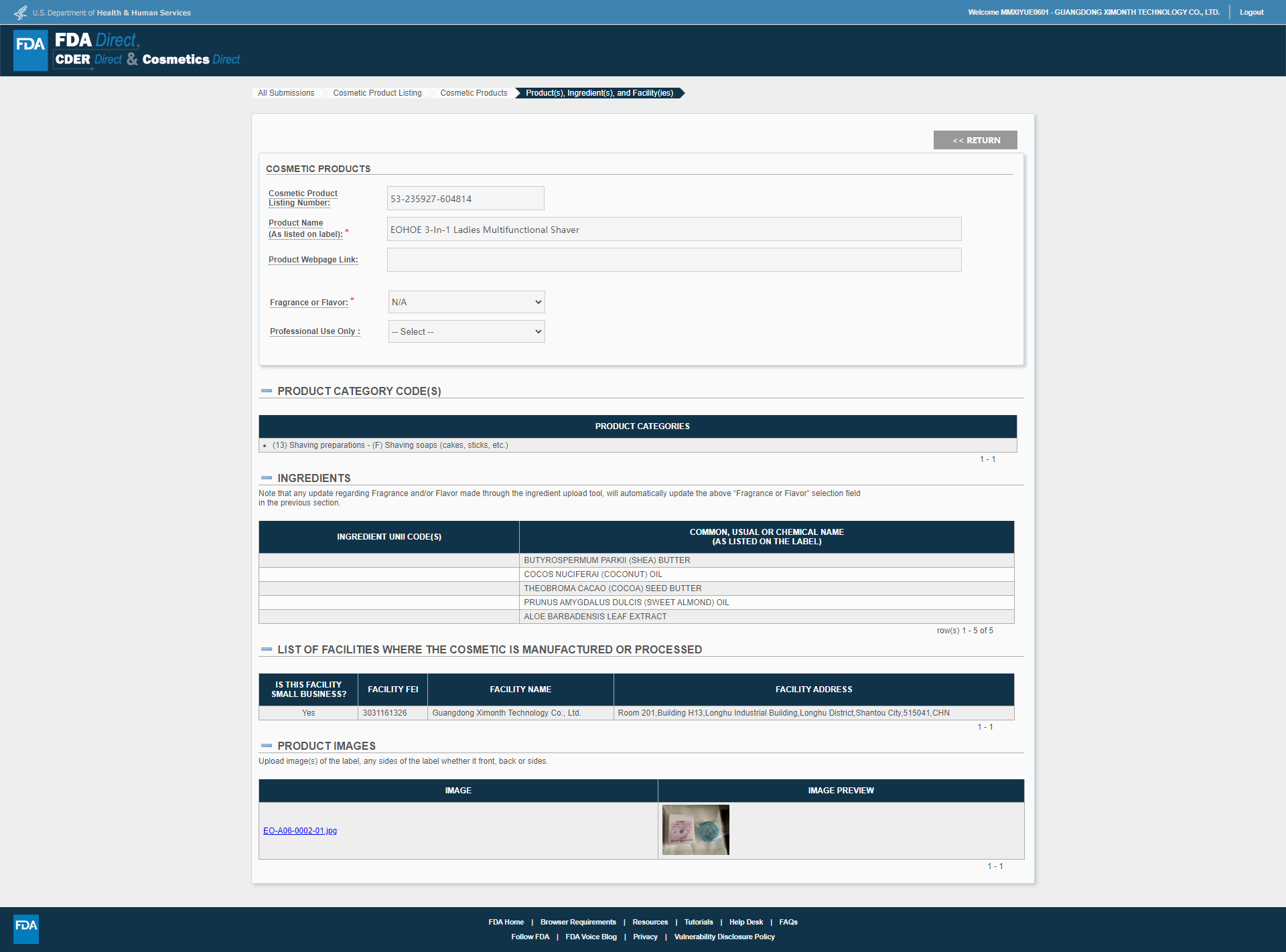Open FDA Home footer link
The image size is (1286, 952).
(x=506, y=922)
